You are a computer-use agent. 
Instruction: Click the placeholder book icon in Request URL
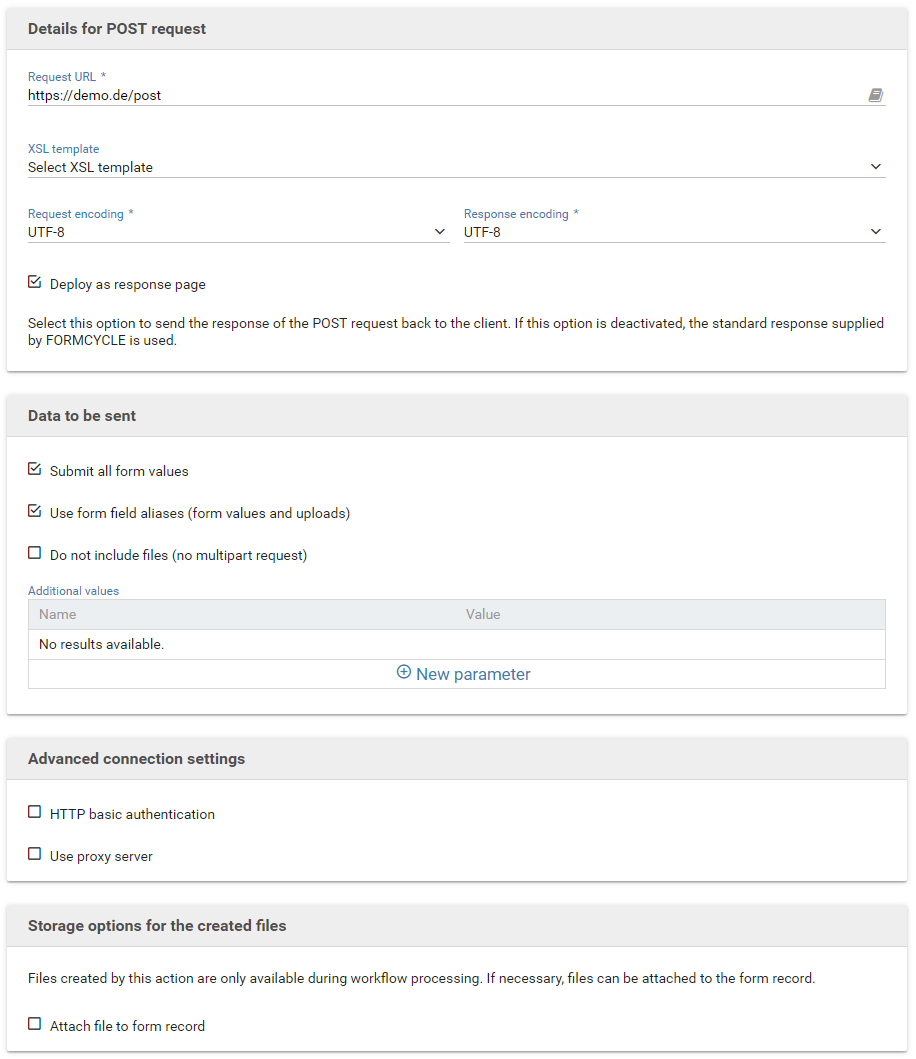pos(875,95)
